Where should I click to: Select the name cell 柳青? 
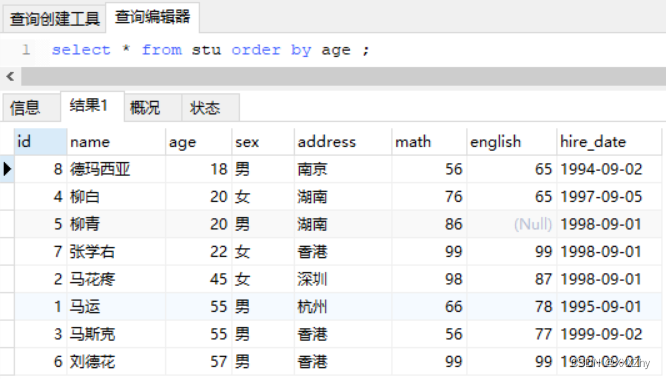(x=116, y=224)
